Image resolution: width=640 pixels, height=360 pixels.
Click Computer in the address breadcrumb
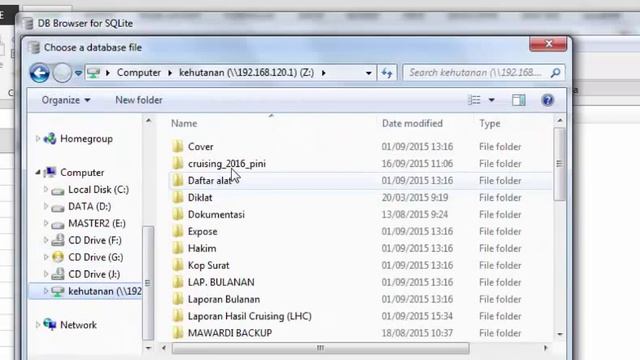click(139, 73)
